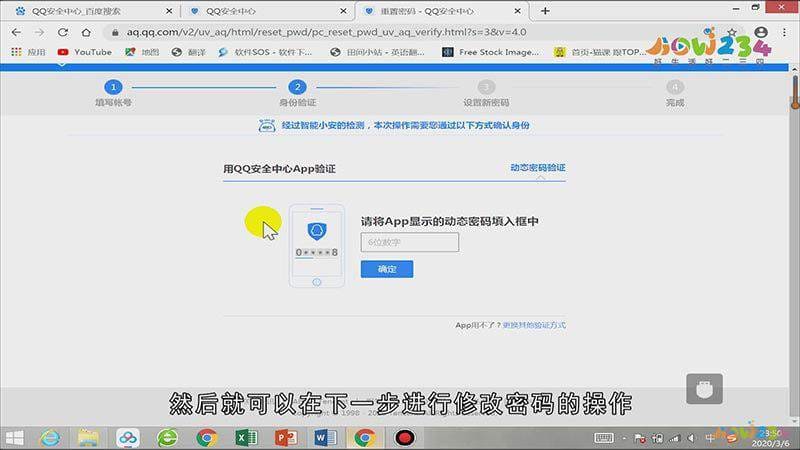Click the blue 确定 button

click(x=387, y=269)
